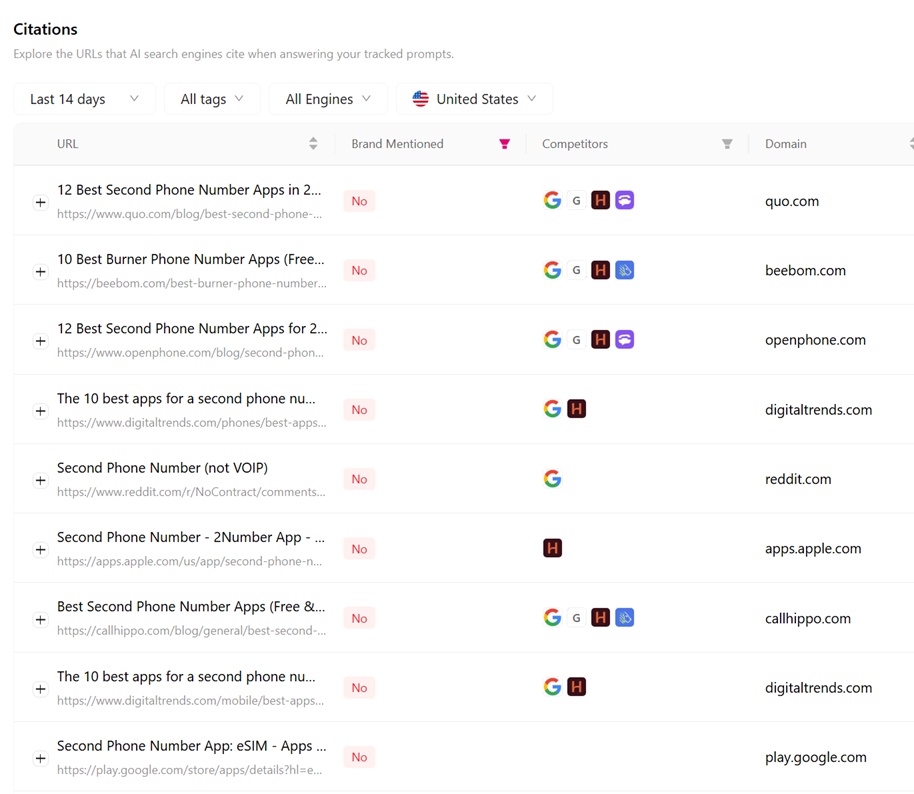This screenshot has height=794, width=914.
Task: Click the grey G icon in openphone.com row
Action: pos(576,340)
